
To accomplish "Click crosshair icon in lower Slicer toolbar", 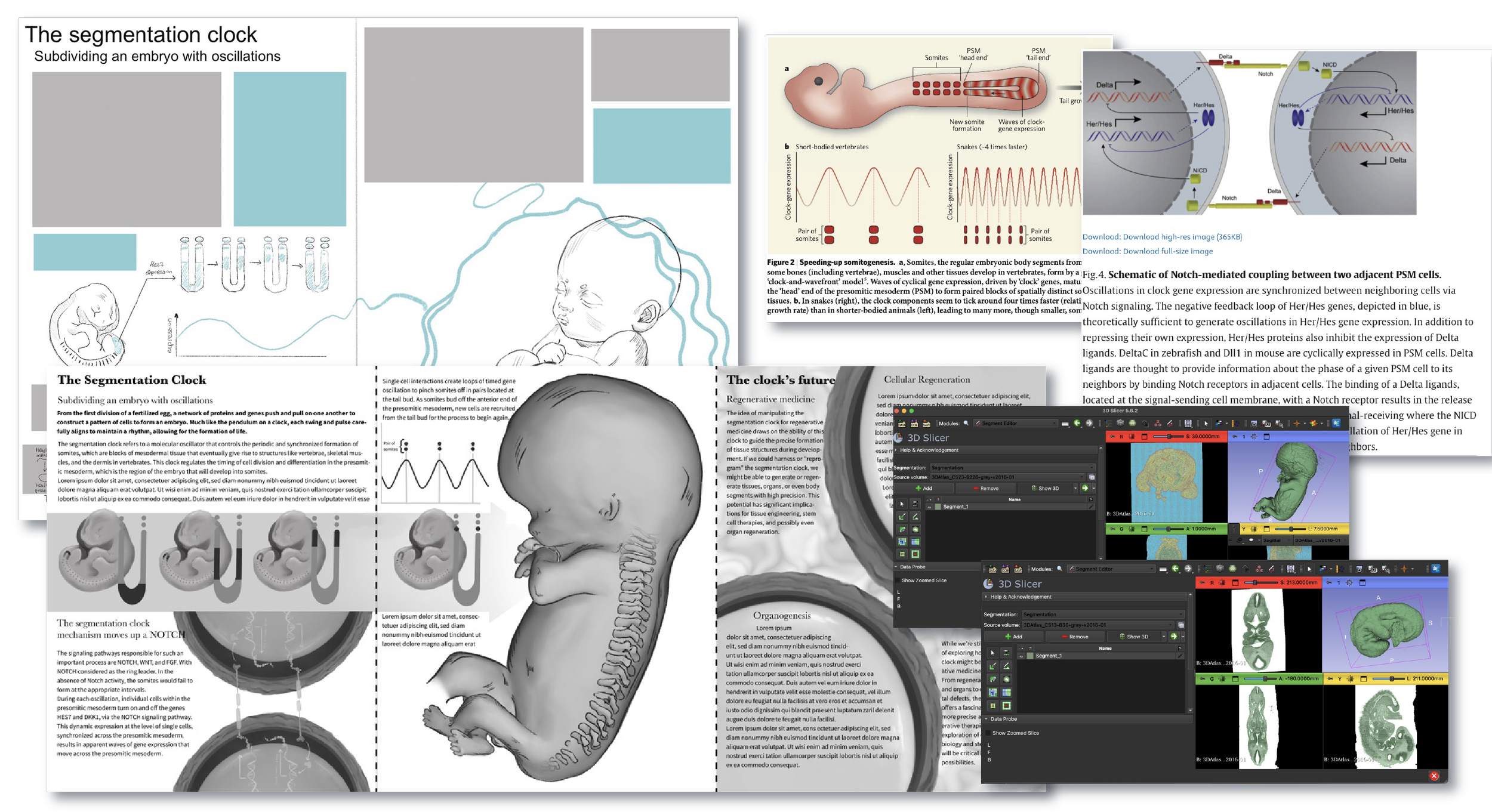I will tap(1404, 569).
